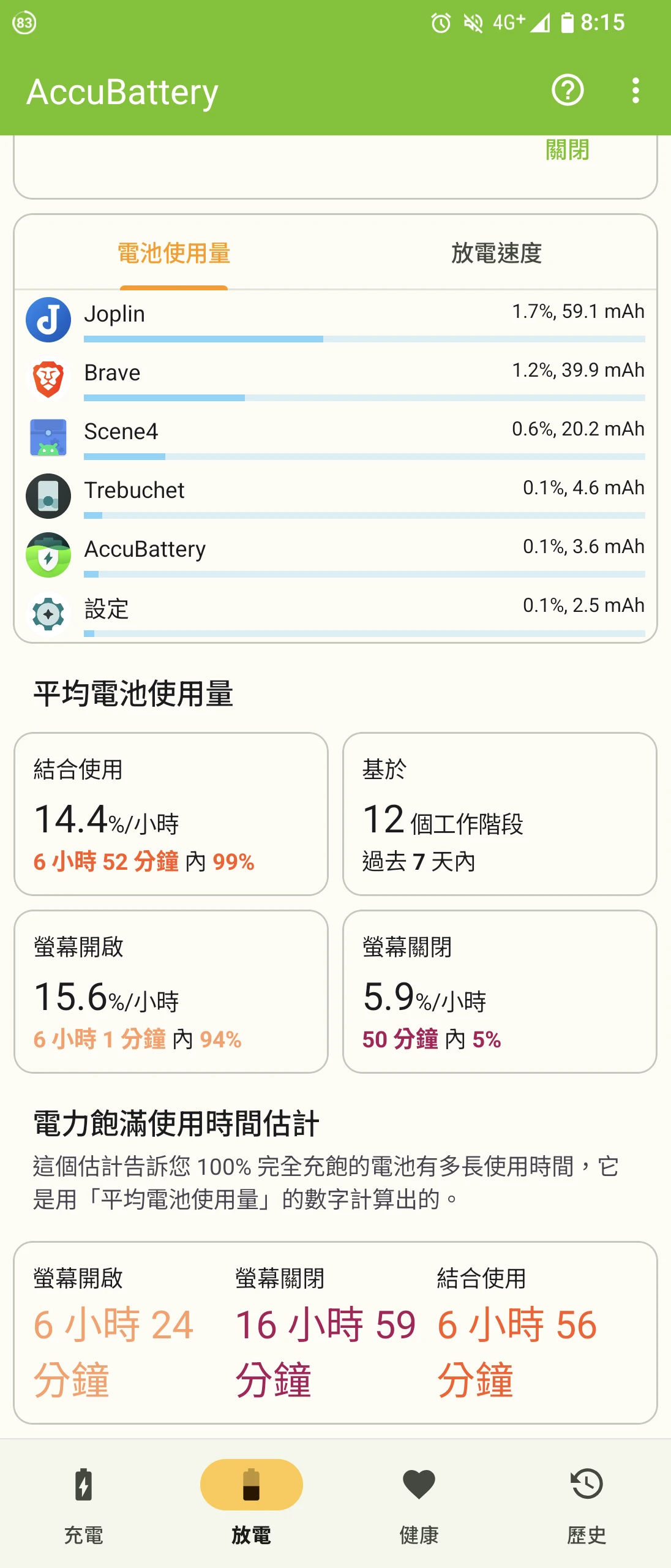Image resolution: width=671 pixels, height=1568 pixels.
Task: Open the 螢幕開啟 15.6%/小時 card
Action: [171, 991]
